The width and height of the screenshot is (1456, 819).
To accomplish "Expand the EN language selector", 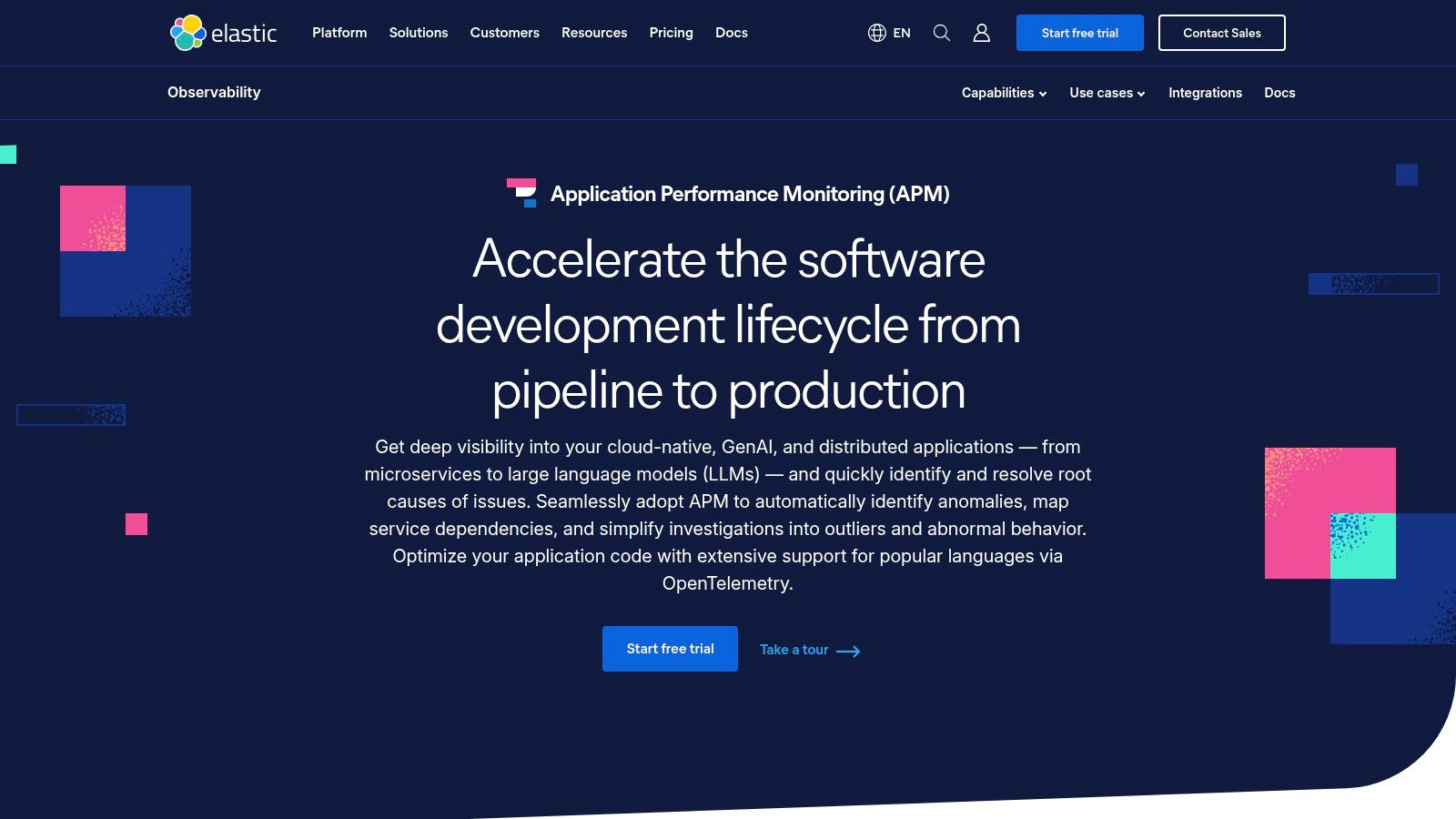I will 888,33.
